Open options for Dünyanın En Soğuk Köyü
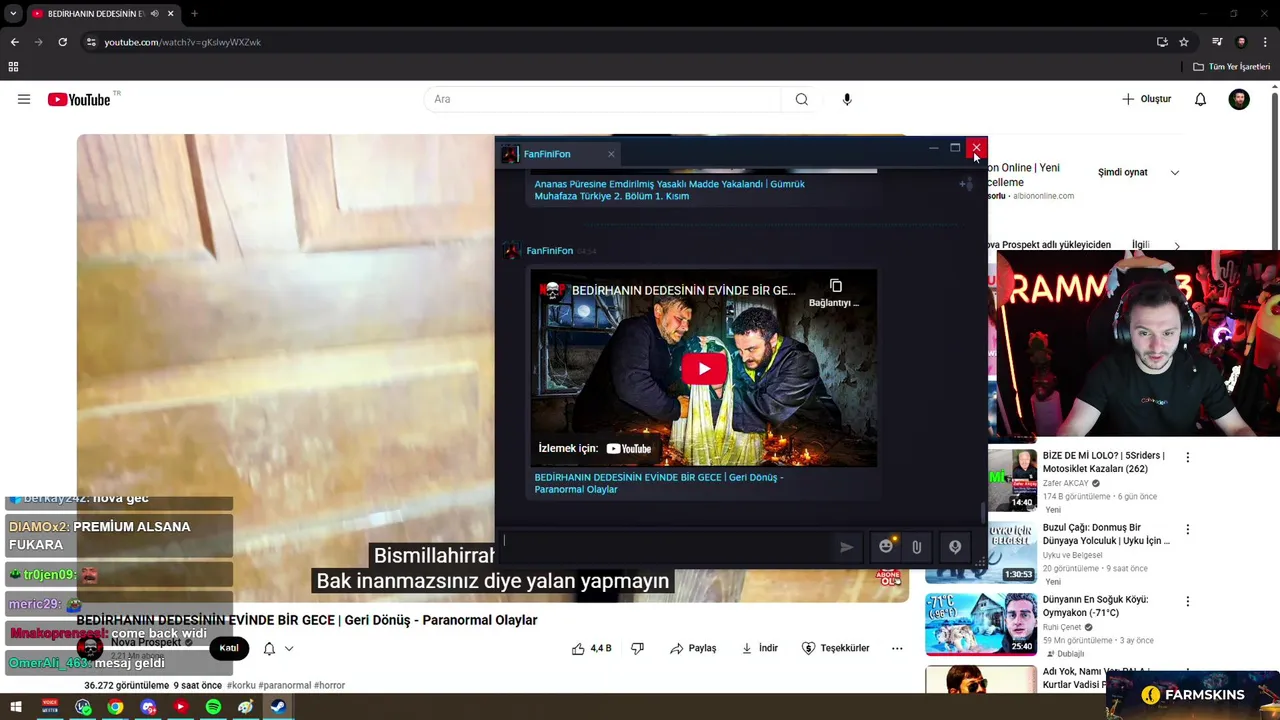 click(x=1188, y=601)
